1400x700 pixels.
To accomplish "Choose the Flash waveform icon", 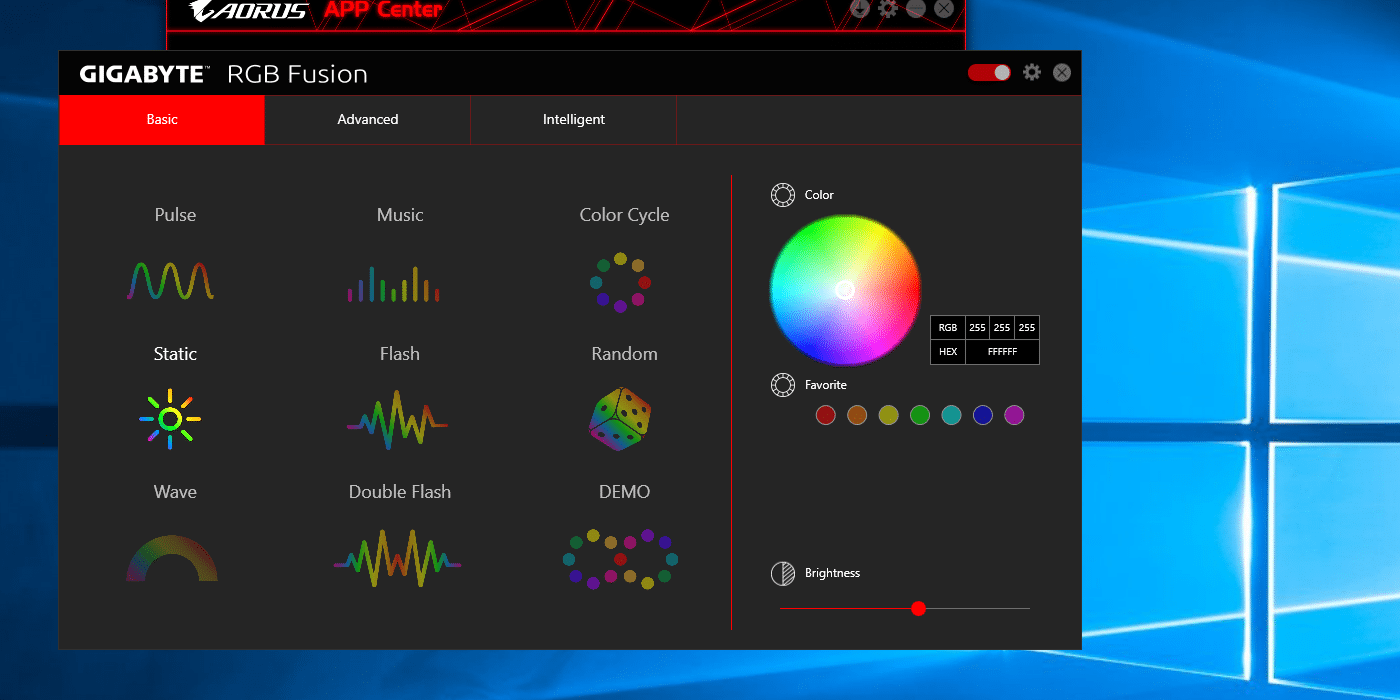I will click(397, 420).
